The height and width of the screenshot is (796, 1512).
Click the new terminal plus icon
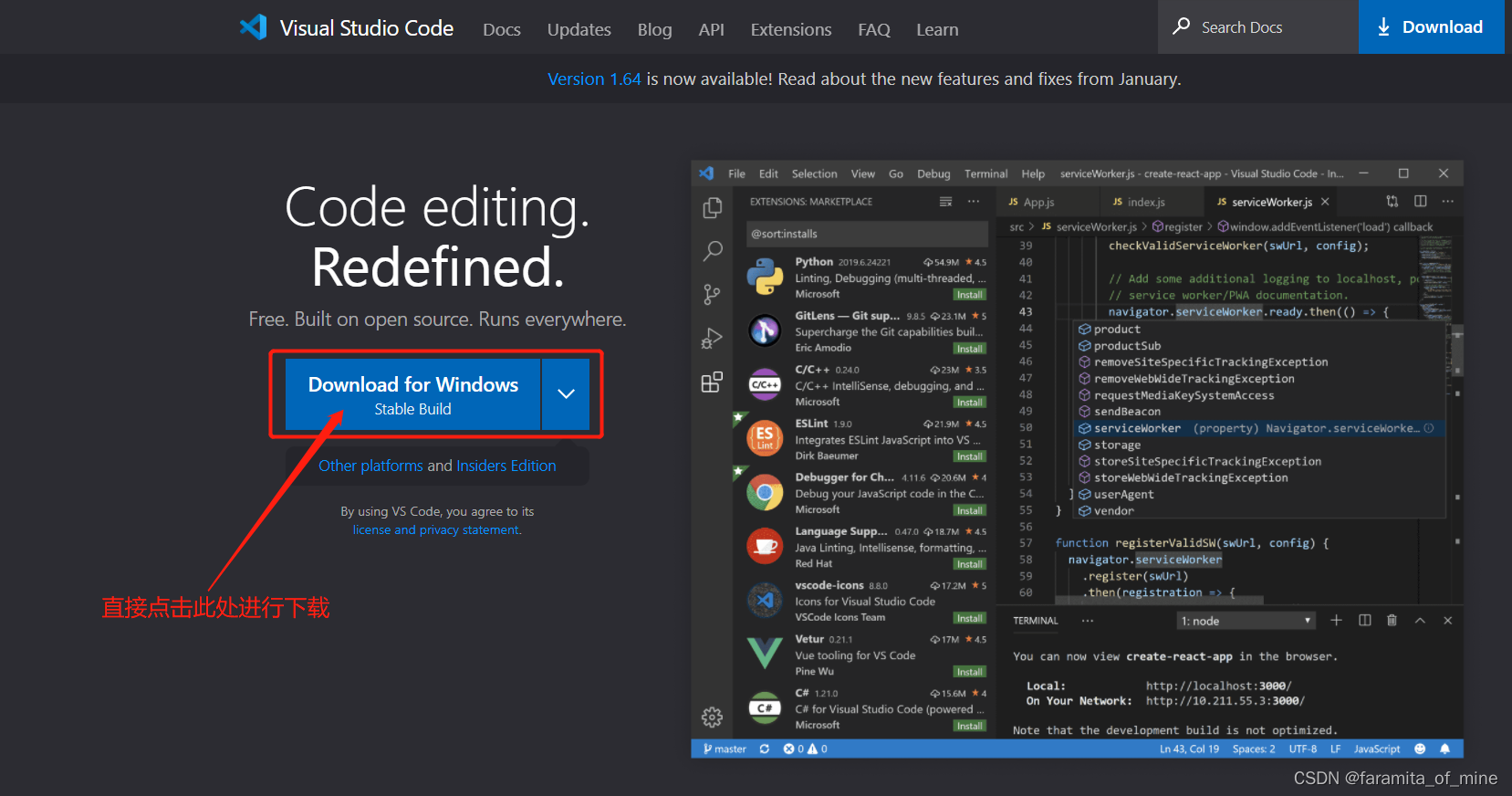[x=1336, y=621]
